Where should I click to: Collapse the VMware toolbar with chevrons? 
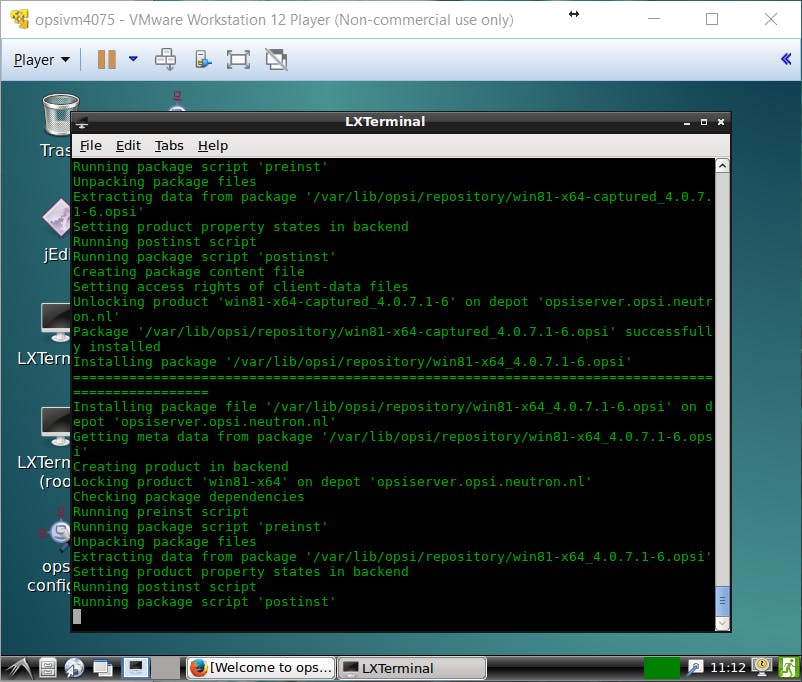click(786, 59)
